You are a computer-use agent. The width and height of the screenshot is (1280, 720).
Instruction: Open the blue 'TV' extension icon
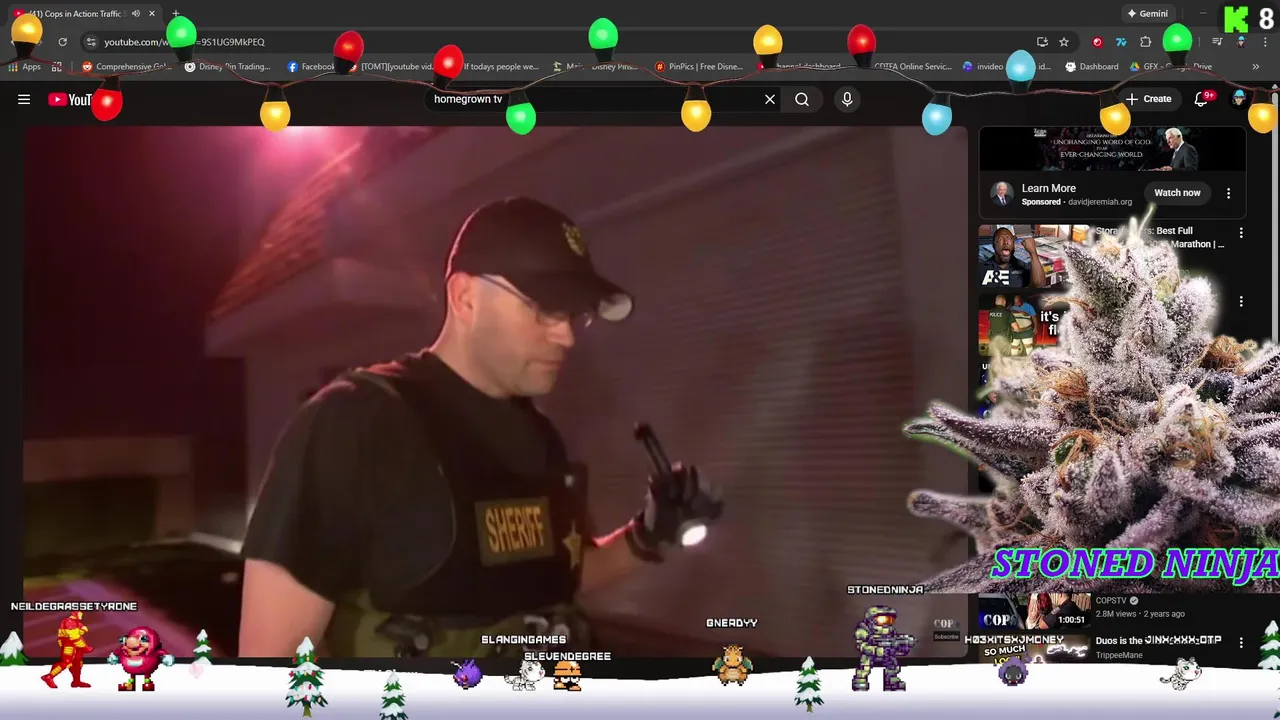click(x=1121, y=42)
